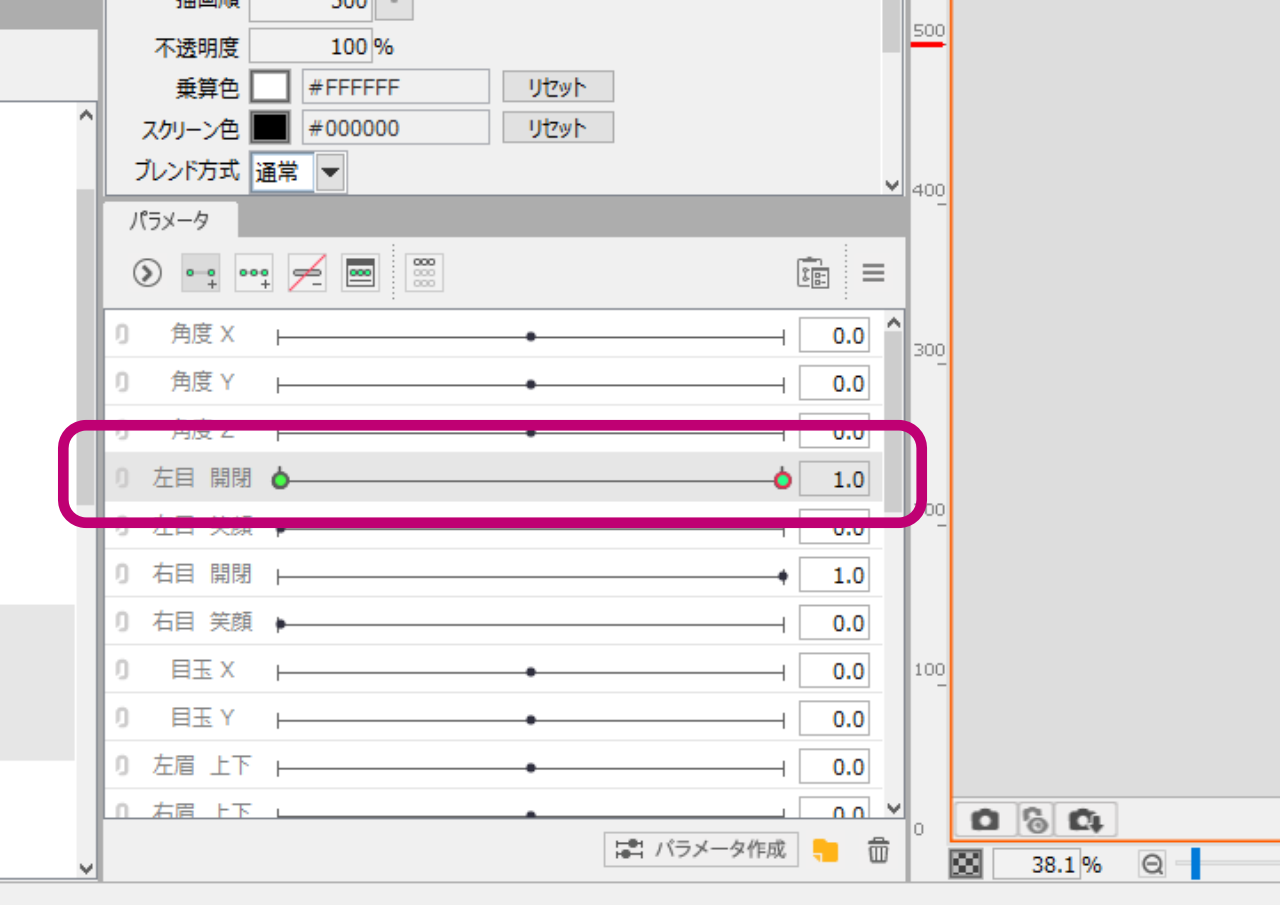Click the 角度 Y value field
The width and height of the screenshot is (1280, 905).
834,384
